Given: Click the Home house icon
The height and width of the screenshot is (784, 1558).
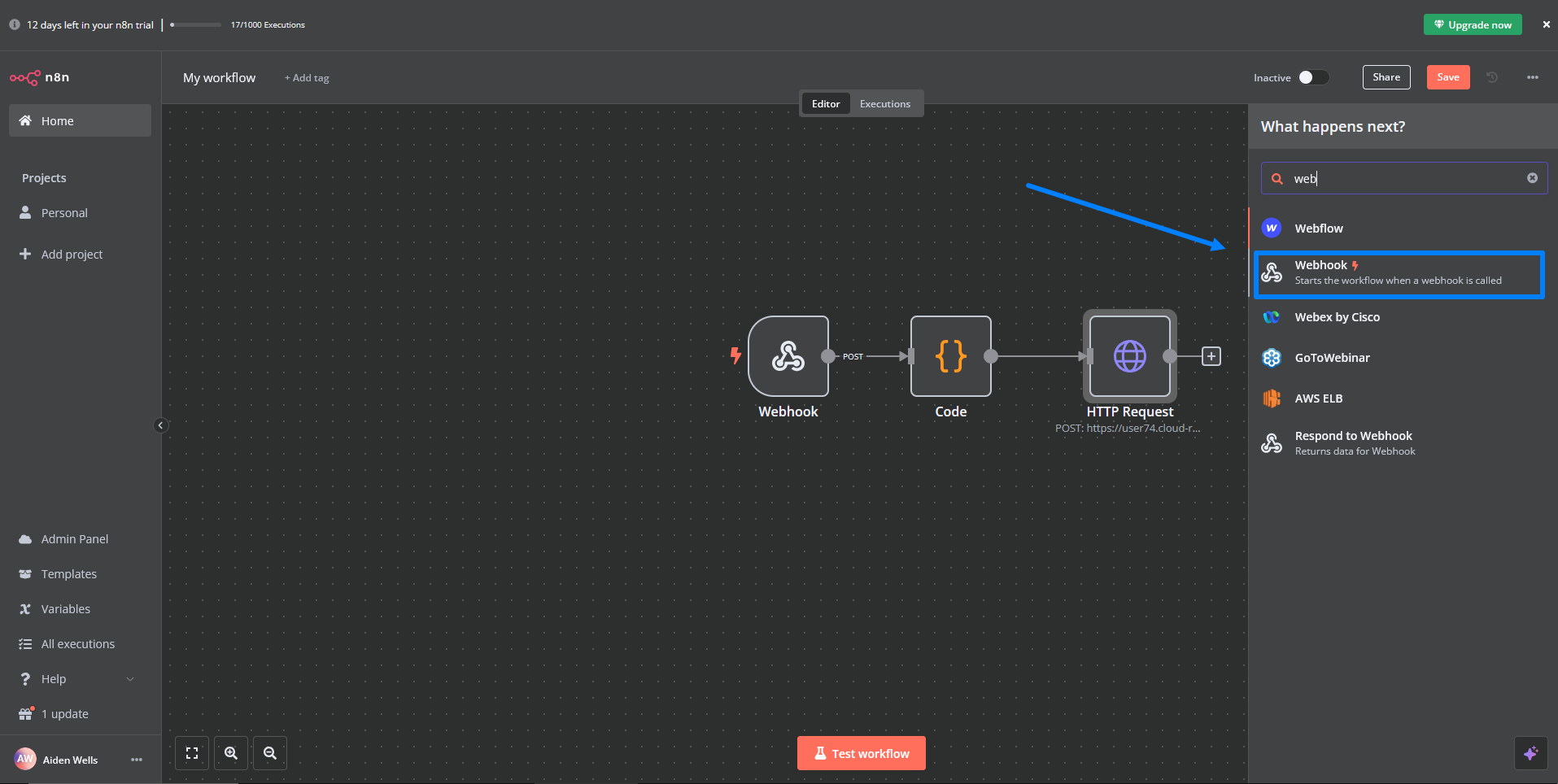Looking at the screenshot, I should tap(25, 120).
